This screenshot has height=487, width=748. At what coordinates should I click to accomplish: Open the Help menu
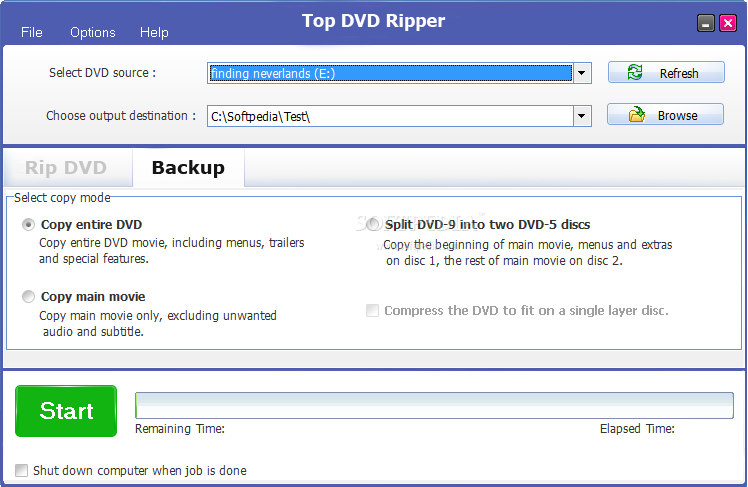(154, 32)
